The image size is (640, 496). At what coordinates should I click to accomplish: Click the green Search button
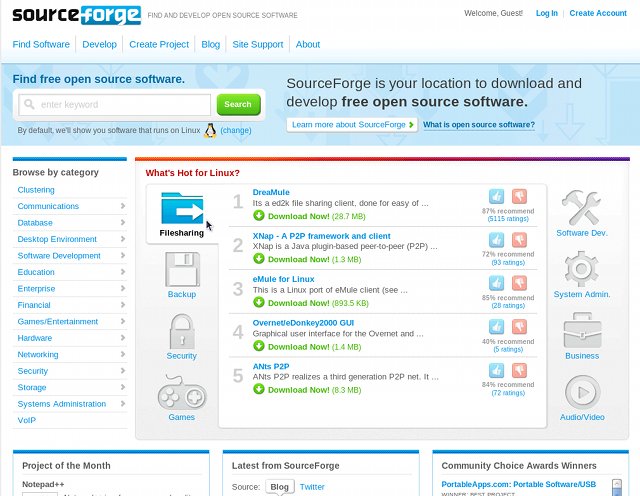[238, 105]
